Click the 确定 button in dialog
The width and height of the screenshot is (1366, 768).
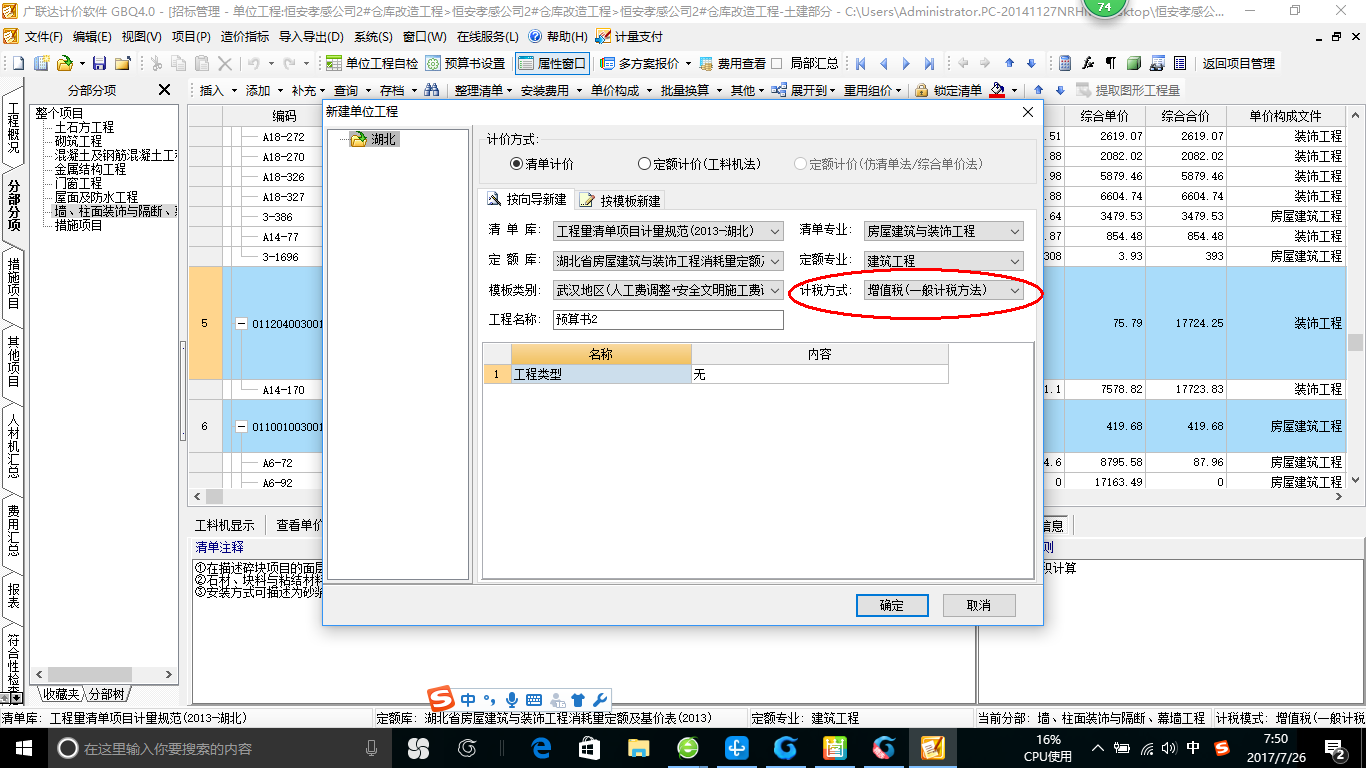892,605
